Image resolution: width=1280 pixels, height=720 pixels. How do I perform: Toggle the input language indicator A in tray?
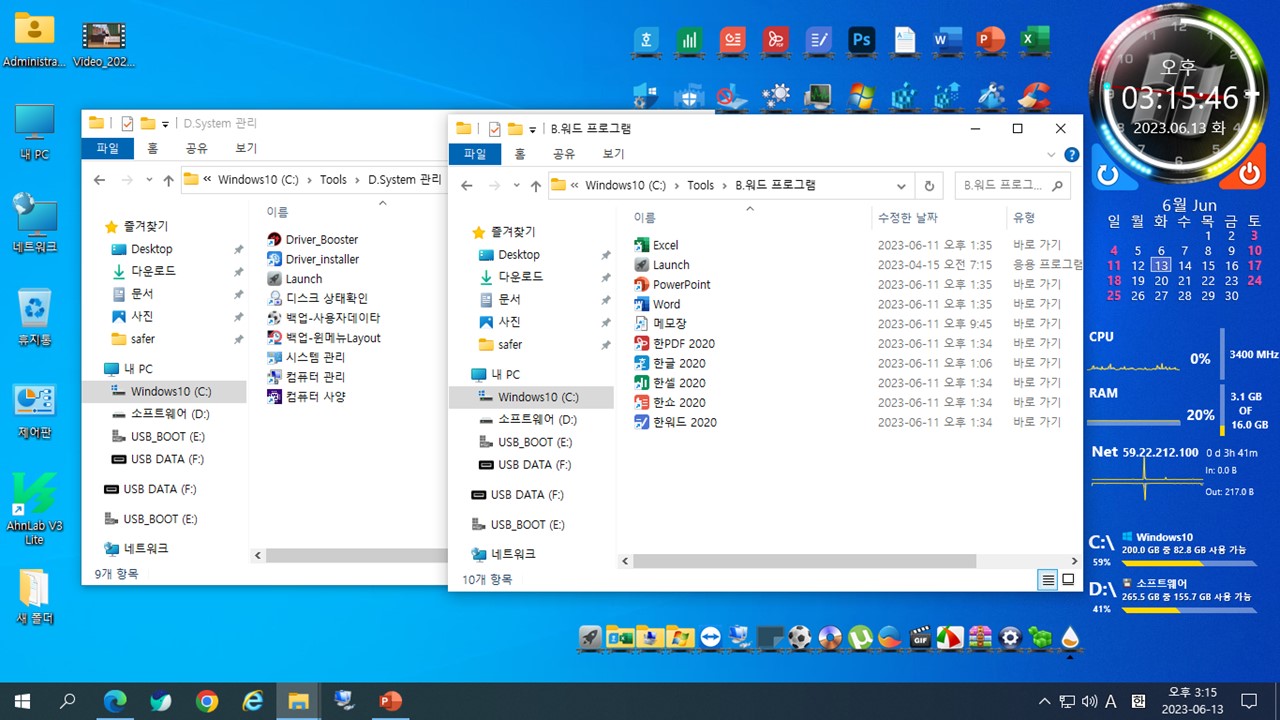[x=1110, y=701]
